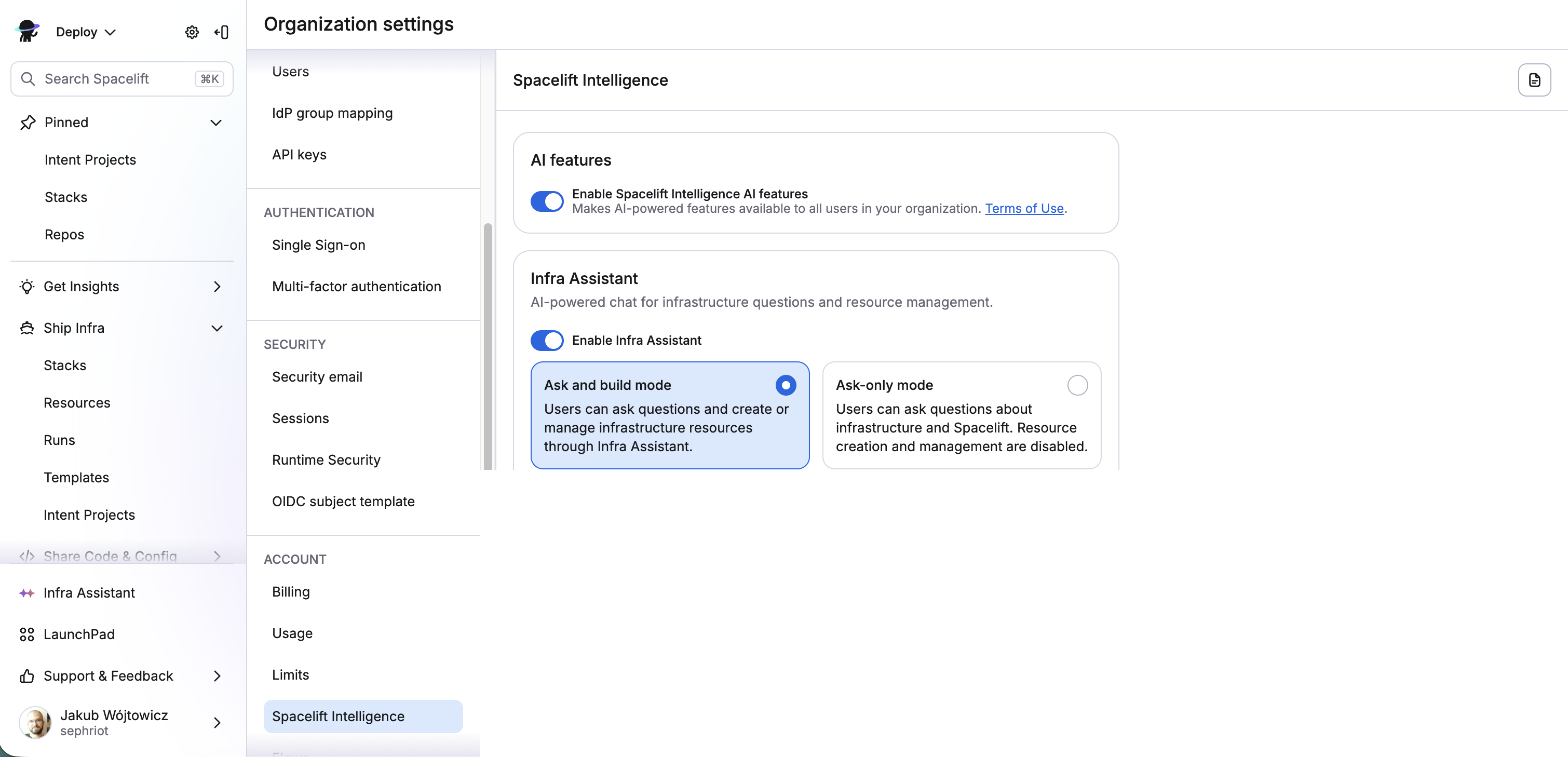Go to Single Sign-on settings

(x=318, y=245)
